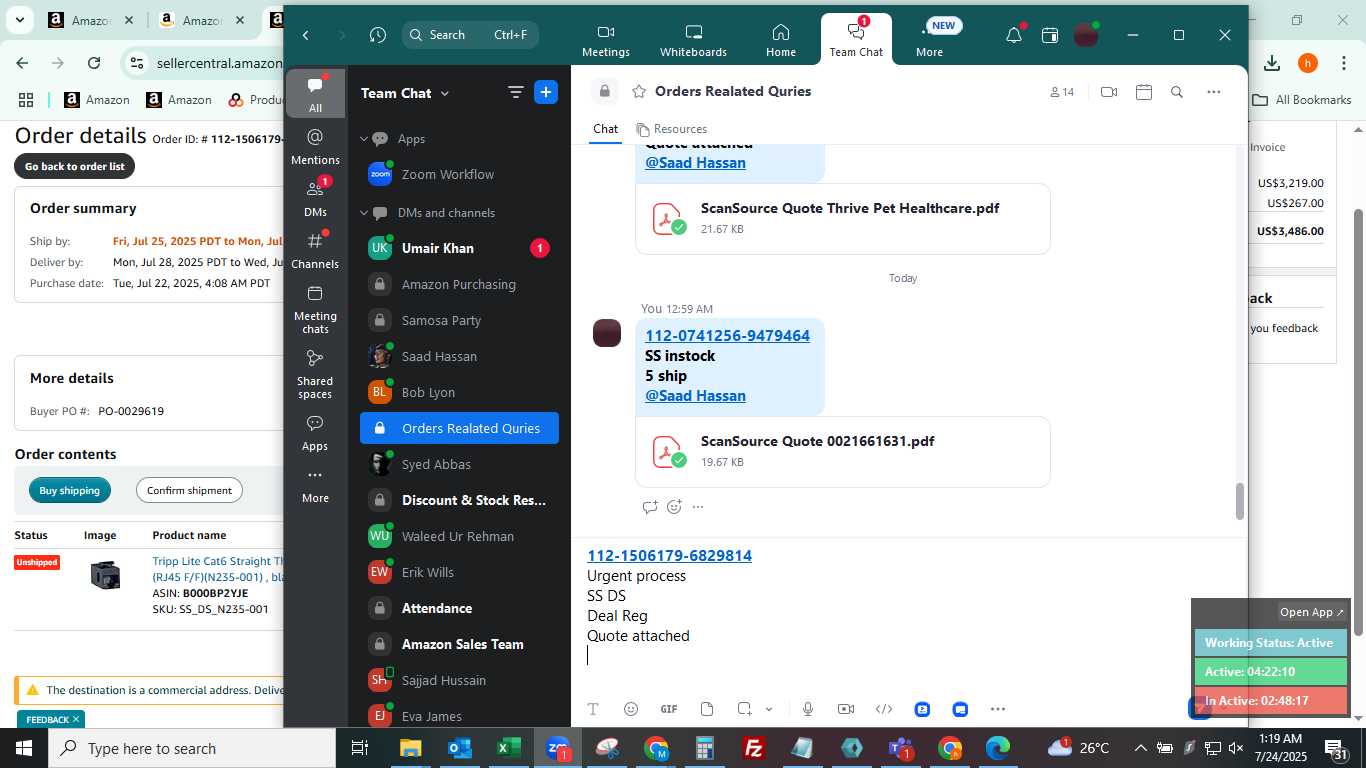Viewport: 1366px width, 768px height.
Task: Attach a file using the file icon
Action: (x=707, y=709)
